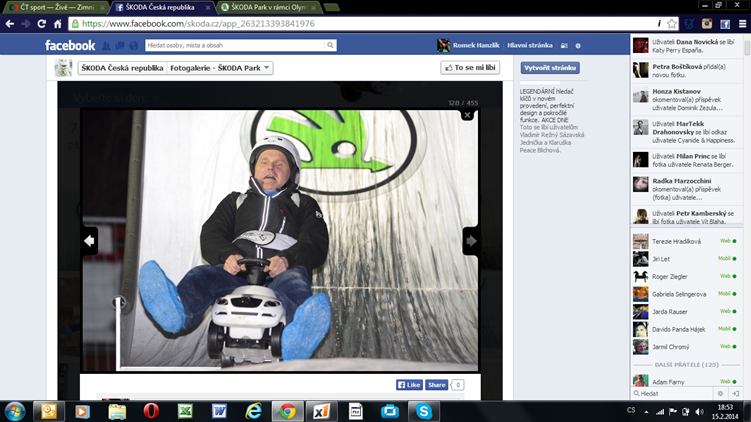Open friend requests icon in Facebook header
The height and width of the screenshot is (422, 751).
[106, 46]
